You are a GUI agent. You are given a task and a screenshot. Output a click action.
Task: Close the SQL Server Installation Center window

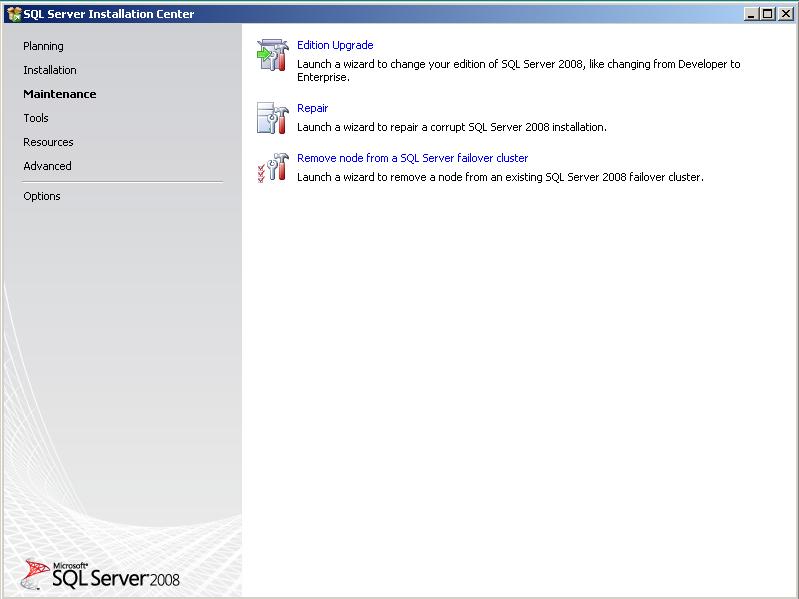[785, 14]
